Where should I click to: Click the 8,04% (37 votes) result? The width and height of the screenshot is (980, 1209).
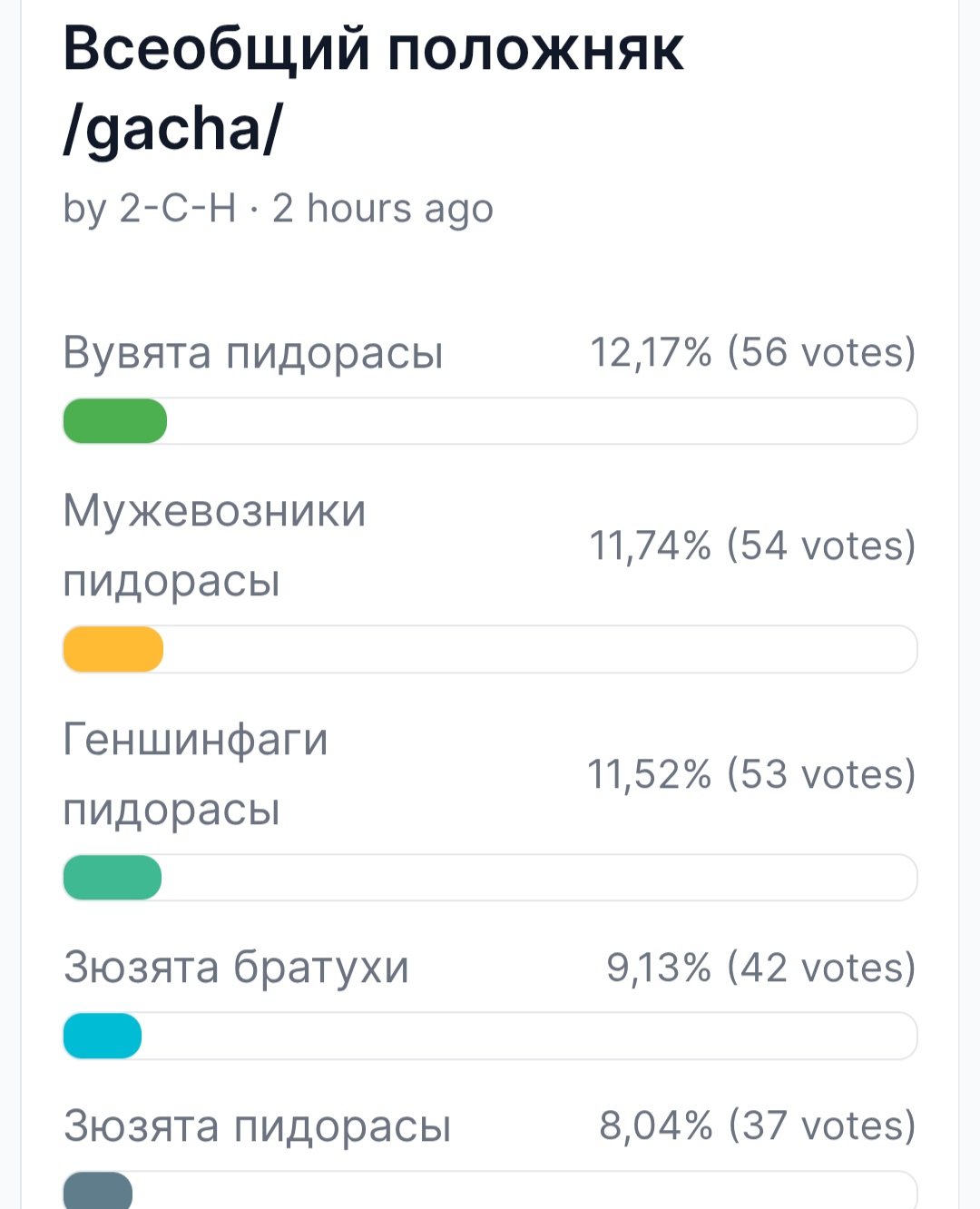point(758,1125)
